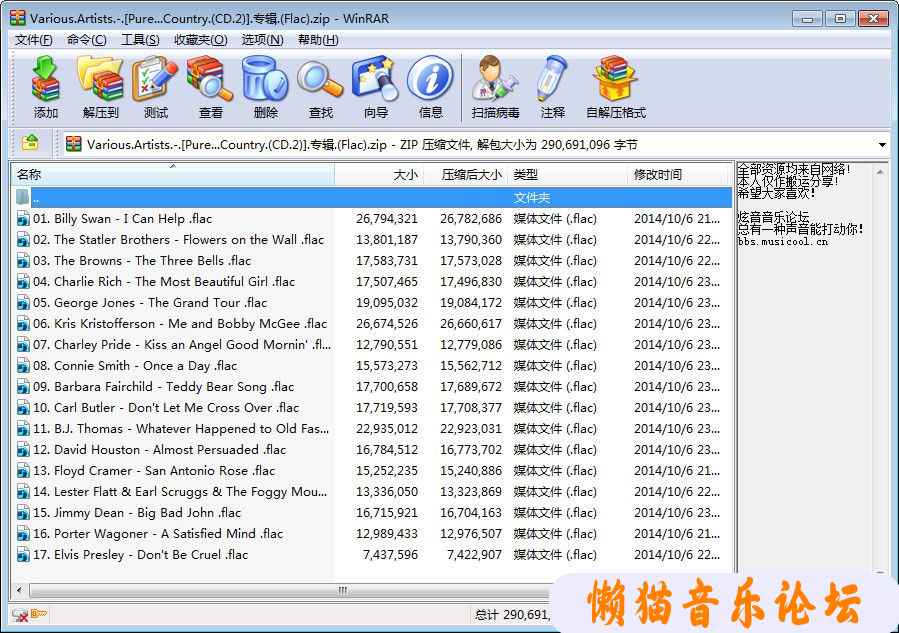
Task: Open the Favorites (收藏夹) menu
Action: 201,40
